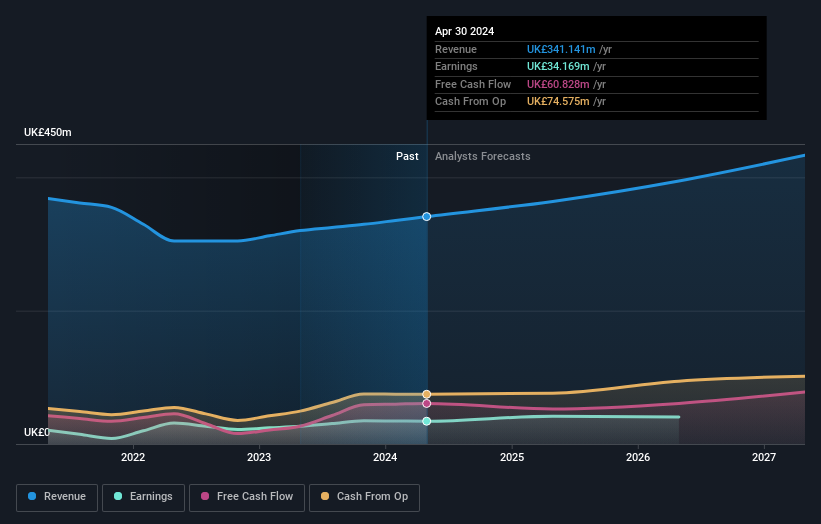Click the orange Cash From Op data point
This screenshot has height=524, width=821.
point(427,394)
